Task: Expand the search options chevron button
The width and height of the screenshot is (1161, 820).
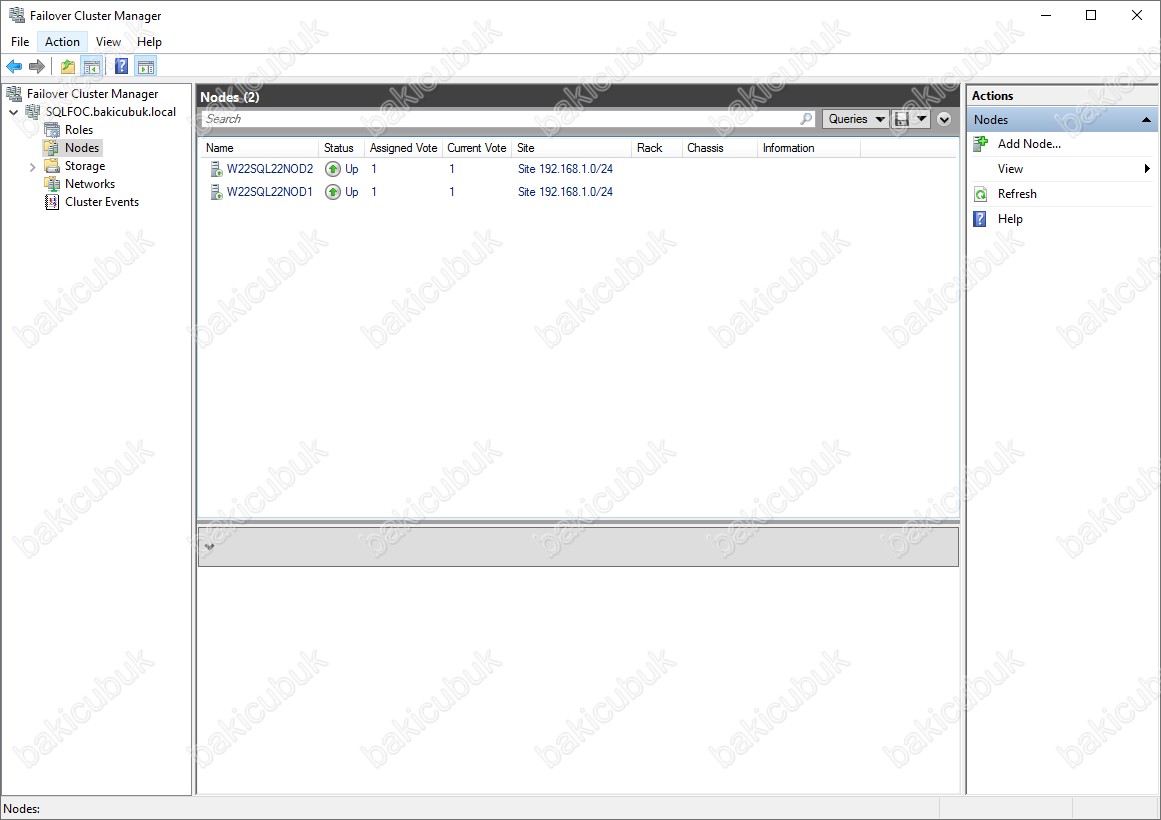Action: (x=944, y=119)
